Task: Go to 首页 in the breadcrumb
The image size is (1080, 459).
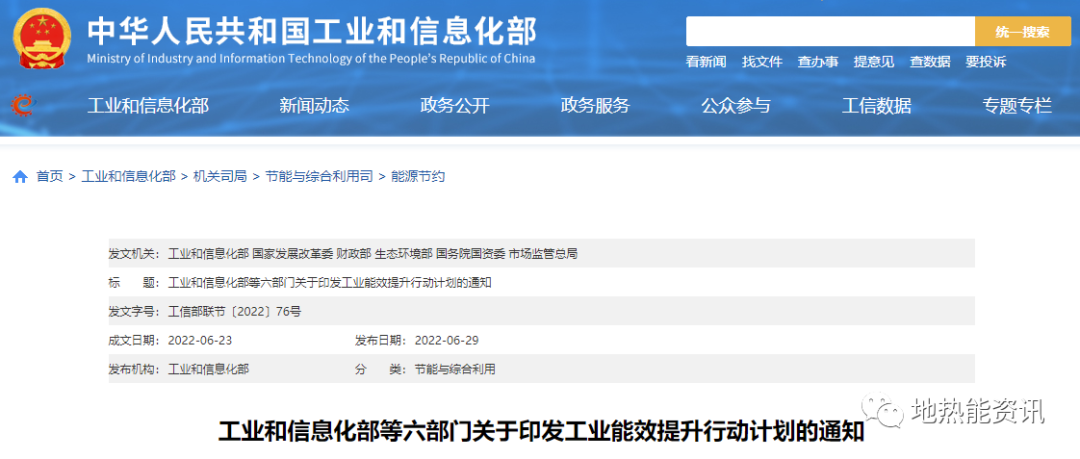Action: [50, 177]
